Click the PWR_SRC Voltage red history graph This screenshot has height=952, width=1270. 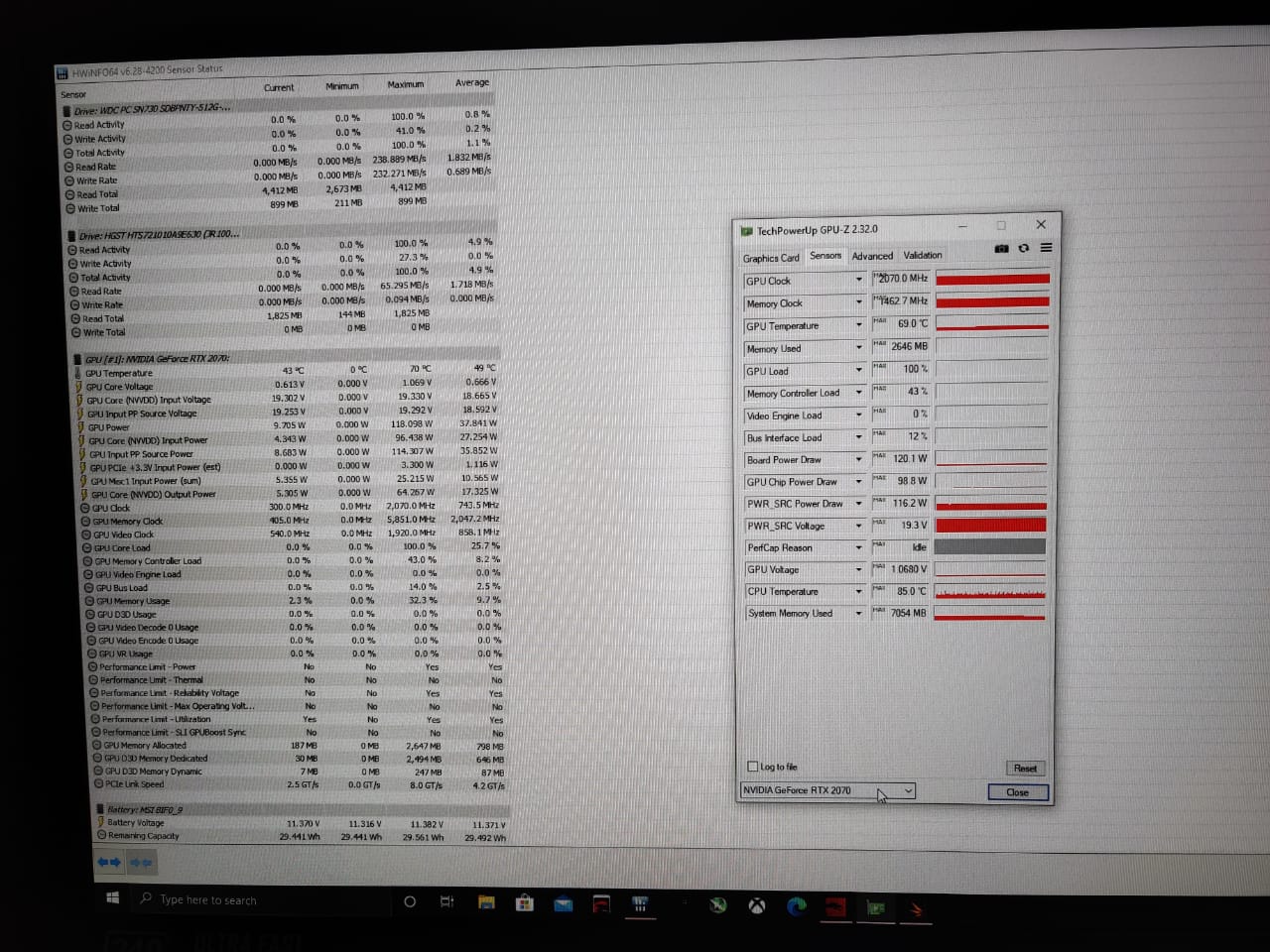pyautogui.click(x=990, y=525)
